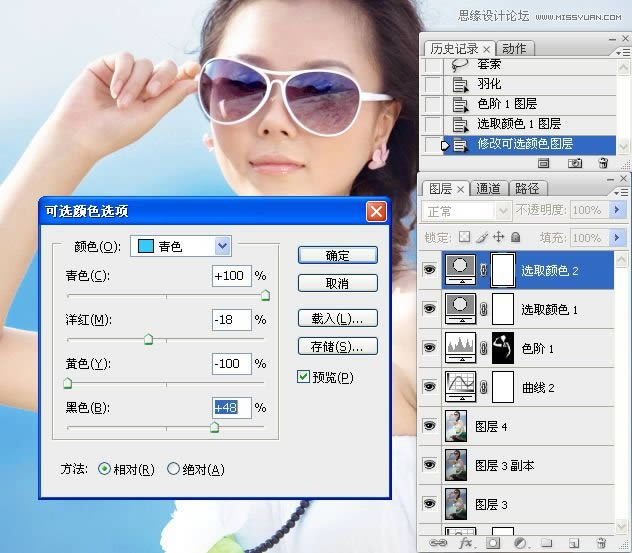Add a layer mask using bottom icon
Viewport: 632px width, 553px height.
(492, 543)
